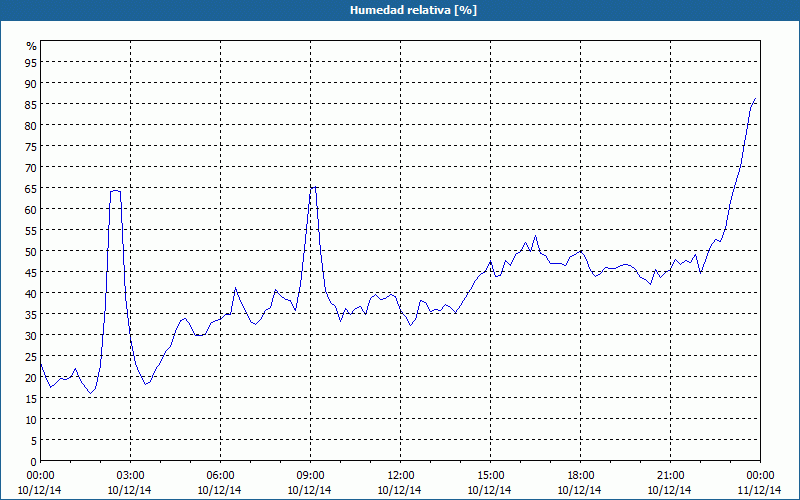Select the 30 label on the vertical axis

[32, 335]
